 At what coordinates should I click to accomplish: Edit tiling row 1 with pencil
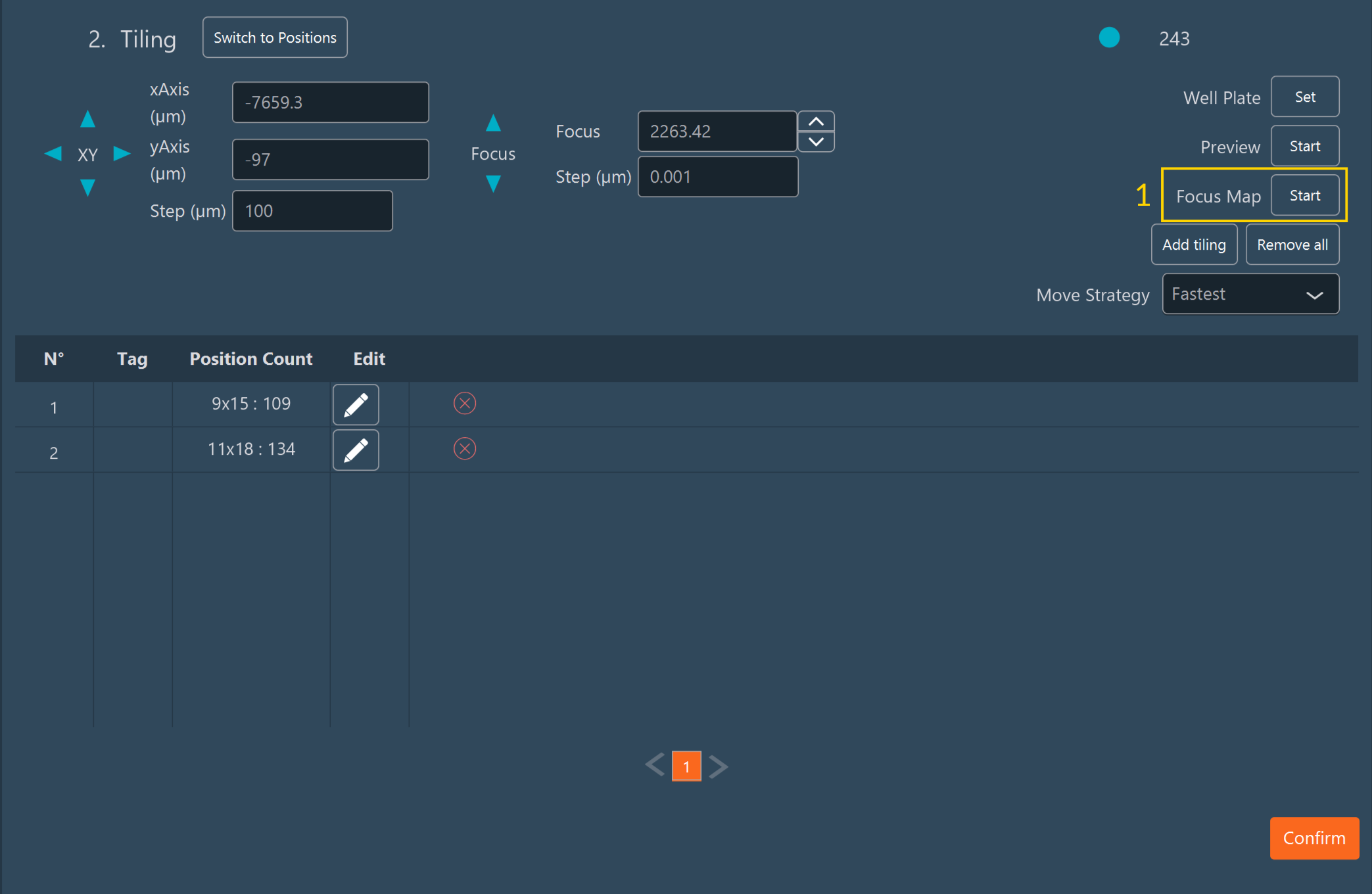tap(356, 404)
